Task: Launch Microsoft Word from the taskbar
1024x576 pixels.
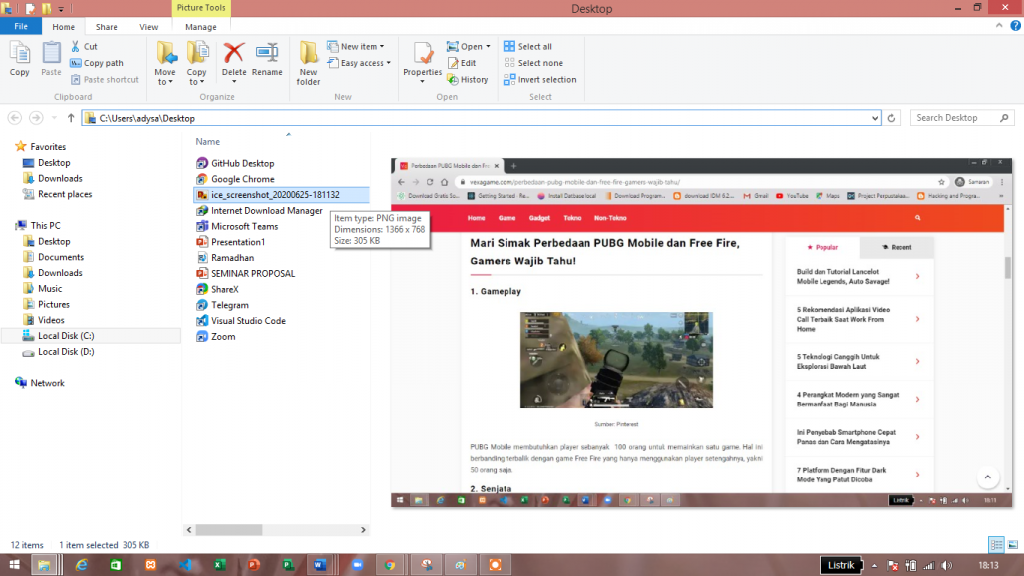Action: (319, 563)
